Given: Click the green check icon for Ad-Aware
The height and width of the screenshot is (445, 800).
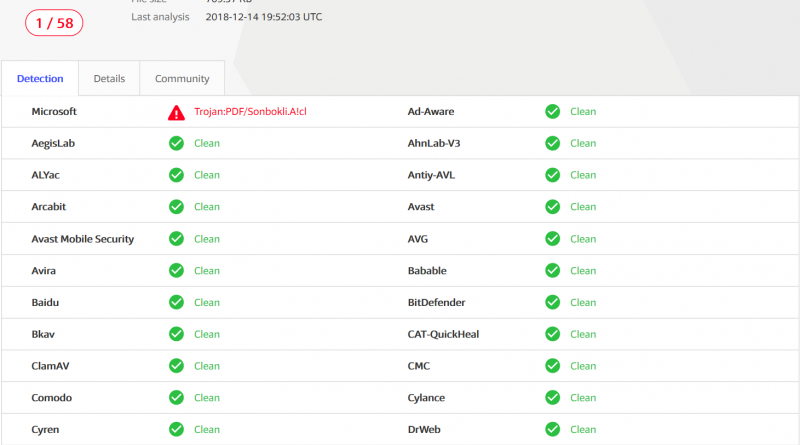Looking at the screenshot, I should [x=553, y=111].
